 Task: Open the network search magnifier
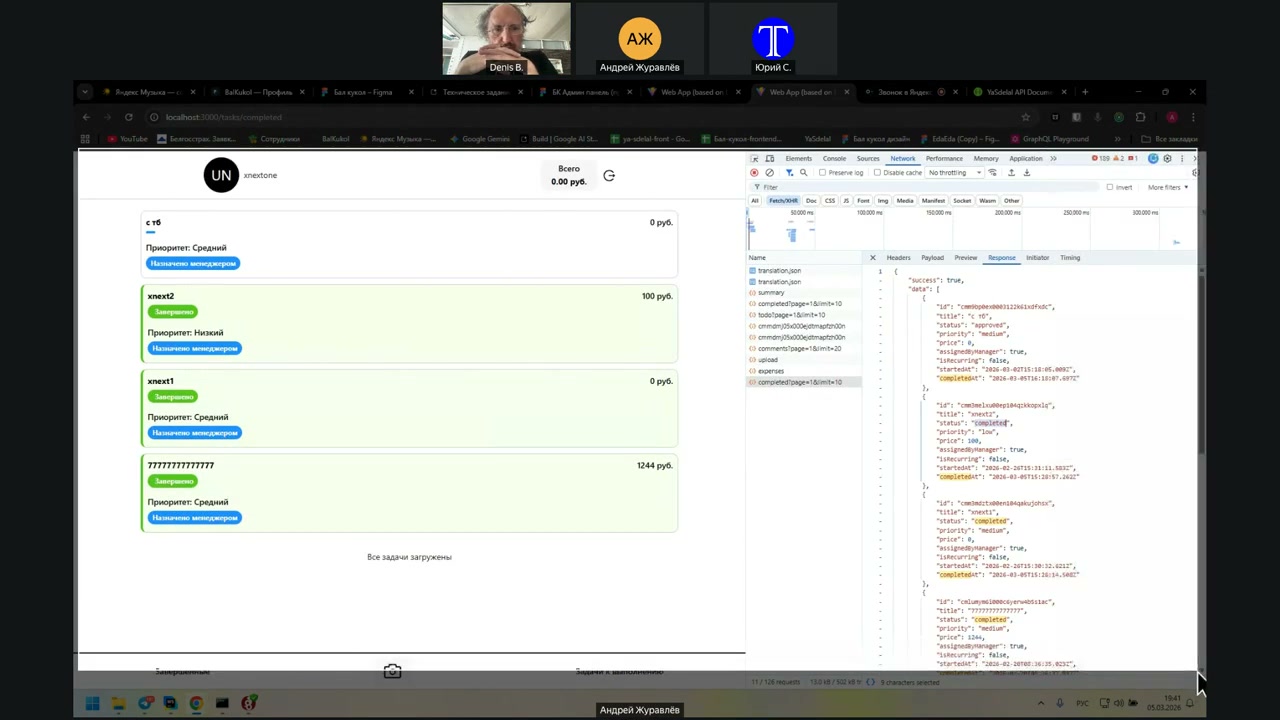click(803, 173)
